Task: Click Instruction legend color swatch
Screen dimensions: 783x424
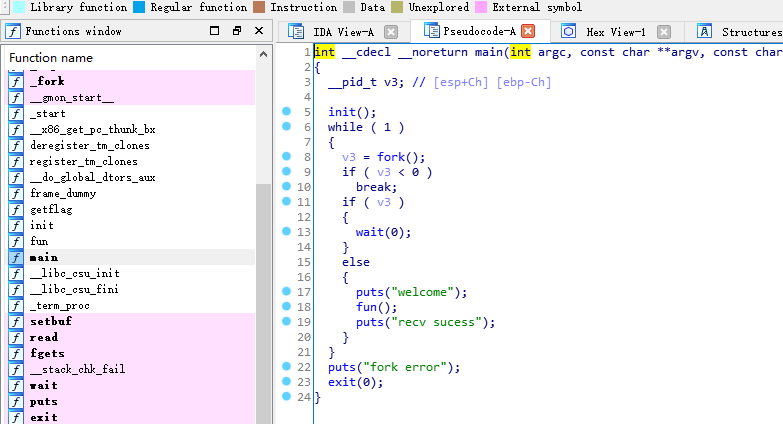Action: 259,7
